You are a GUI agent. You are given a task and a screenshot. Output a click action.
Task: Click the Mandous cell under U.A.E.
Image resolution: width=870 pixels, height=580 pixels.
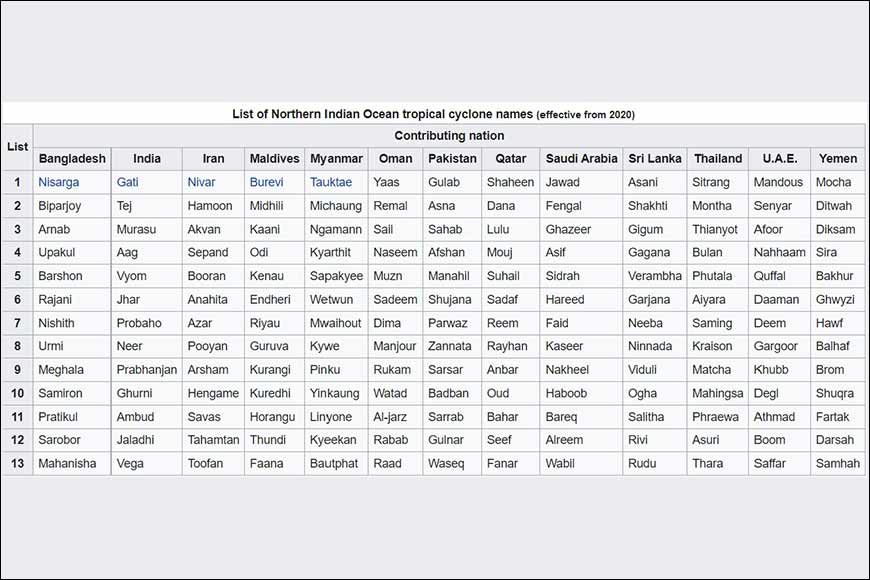click(x=778, y=182)
